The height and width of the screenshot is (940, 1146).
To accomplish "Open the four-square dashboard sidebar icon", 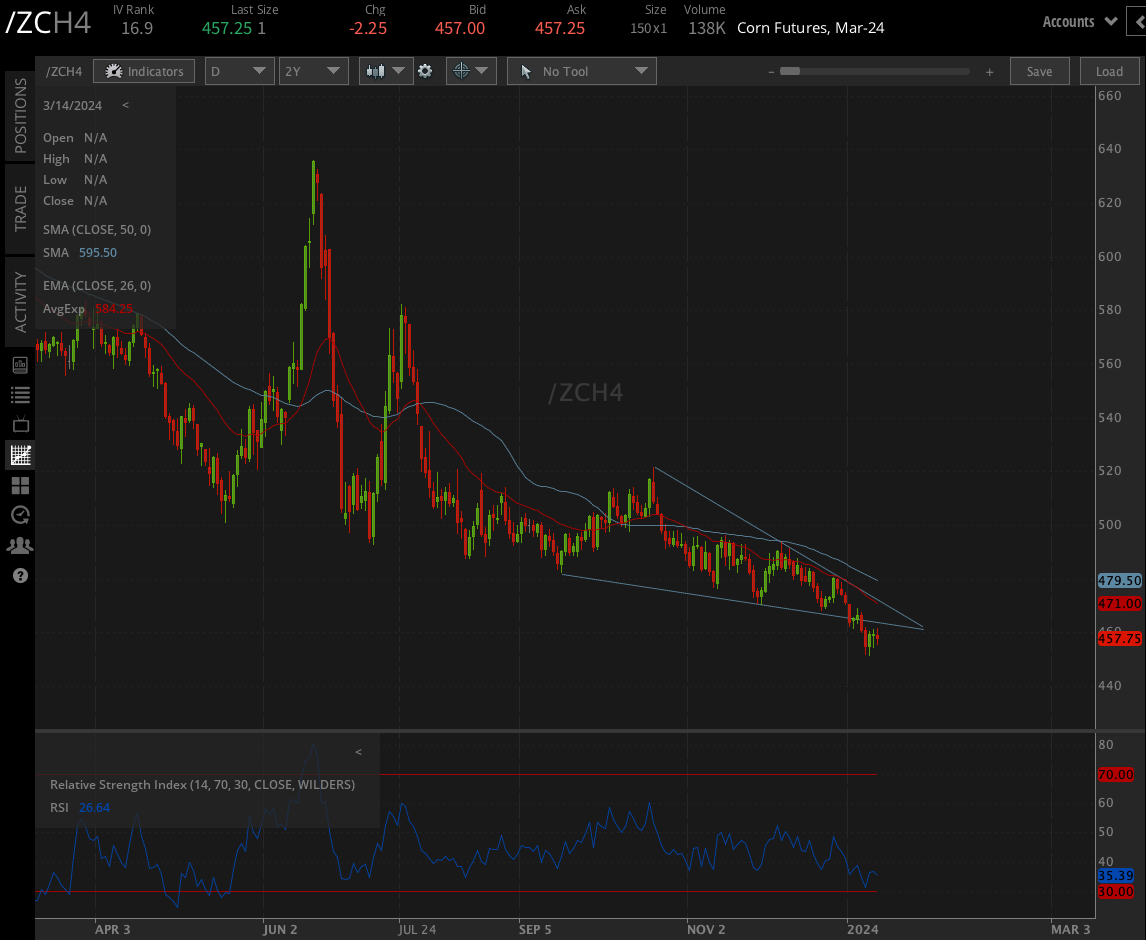I will [20, 486].
